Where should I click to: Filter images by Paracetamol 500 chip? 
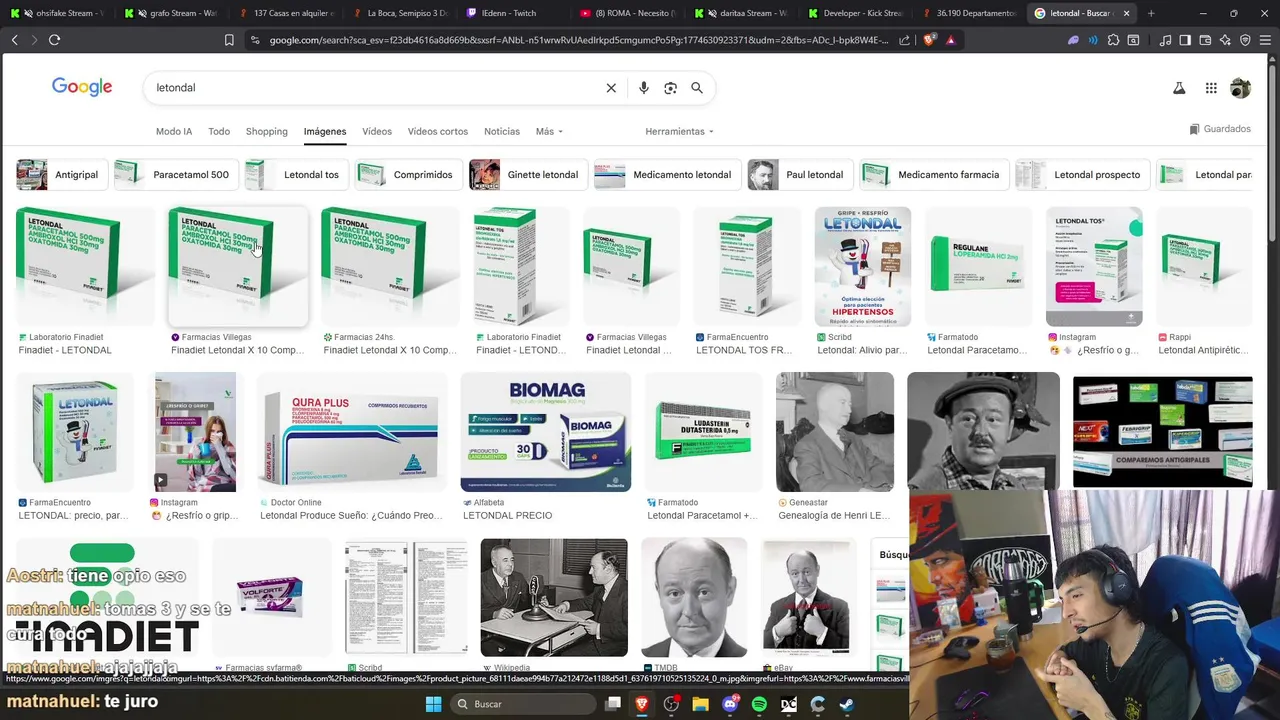176,174
